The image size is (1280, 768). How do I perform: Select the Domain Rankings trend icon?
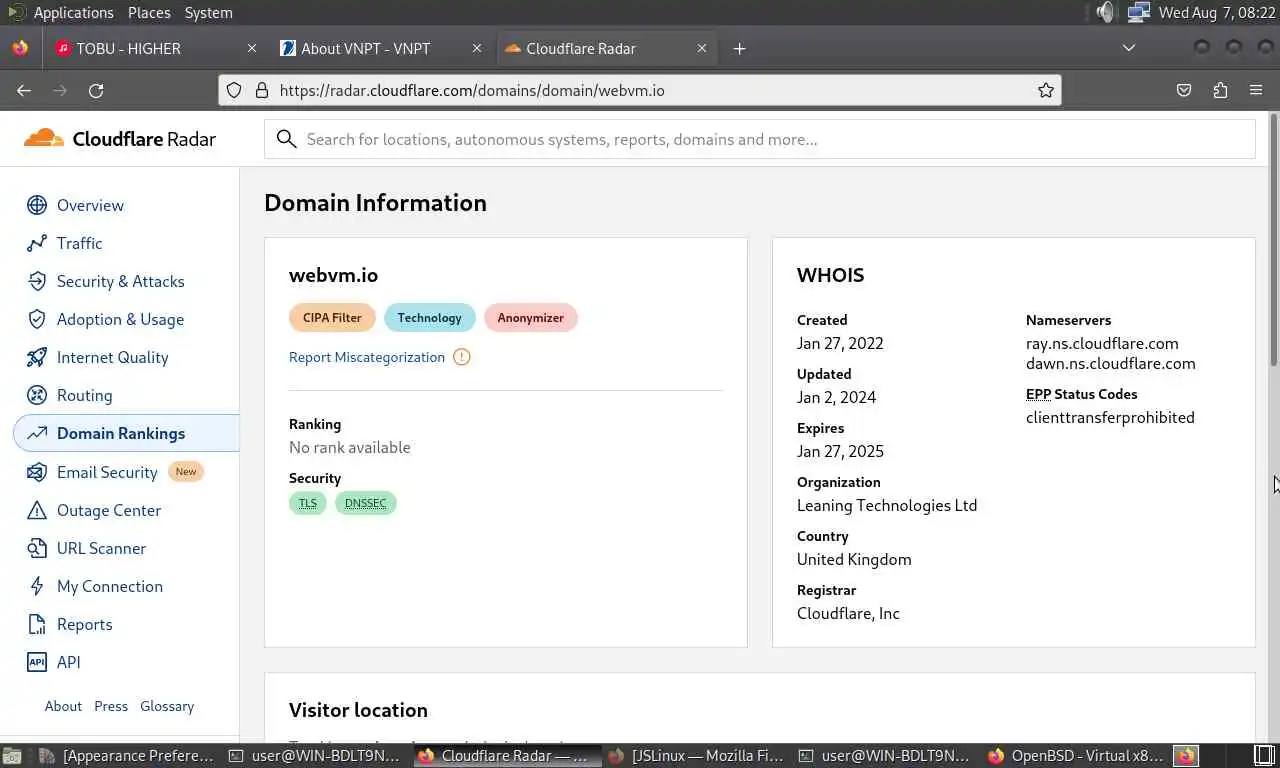[x=37, y=433]
